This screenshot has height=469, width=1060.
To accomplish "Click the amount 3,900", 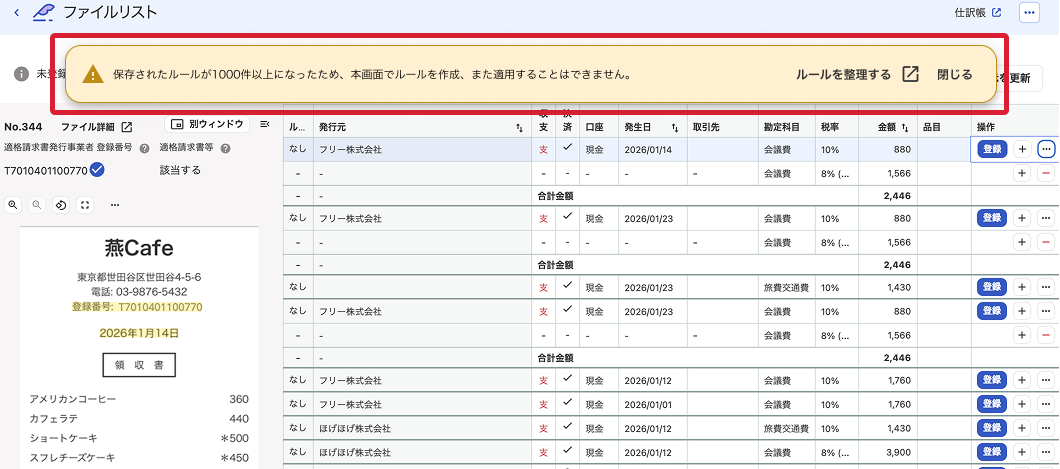I will [900, 452].
